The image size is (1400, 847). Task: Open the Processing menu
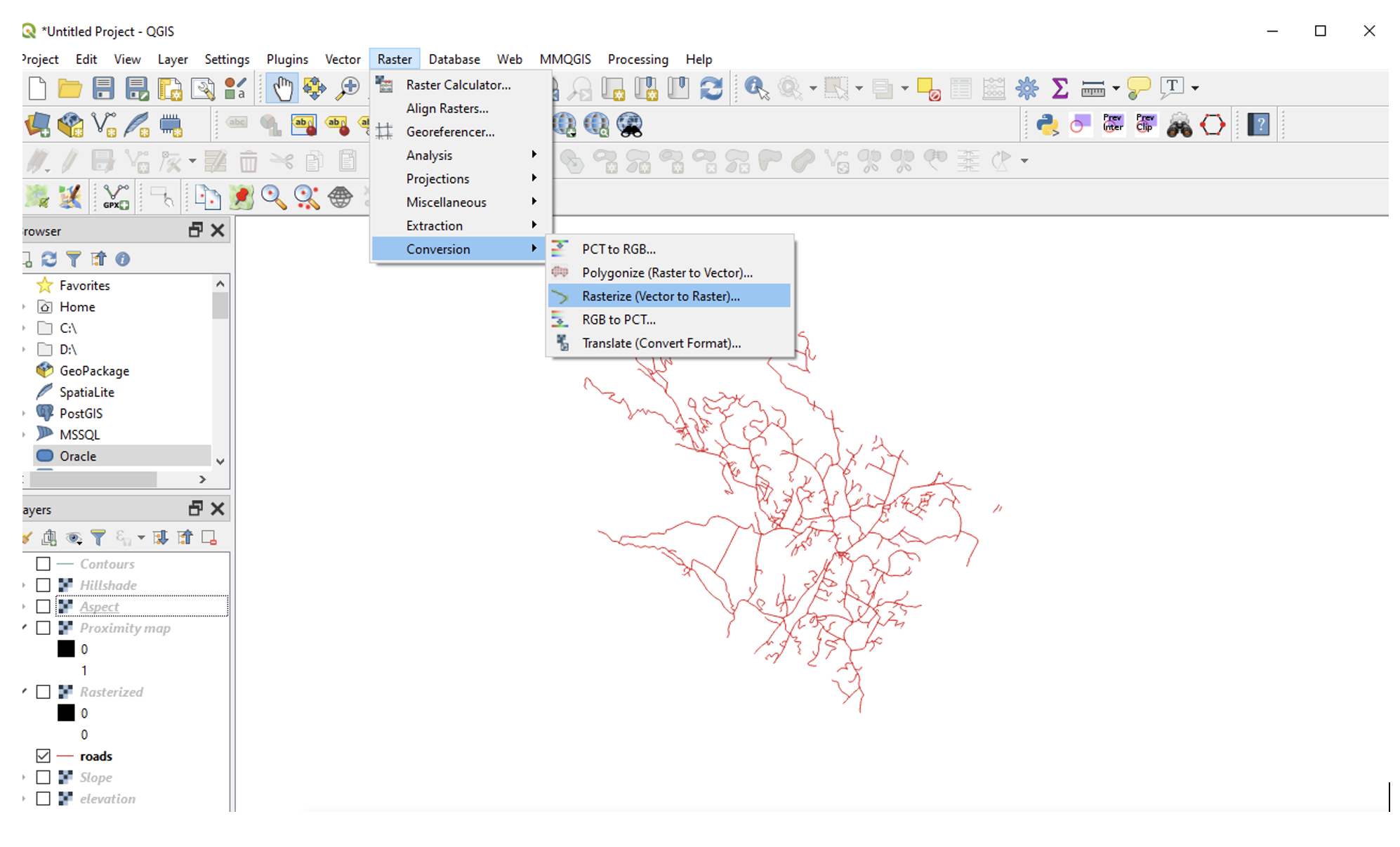click(638, 59)
